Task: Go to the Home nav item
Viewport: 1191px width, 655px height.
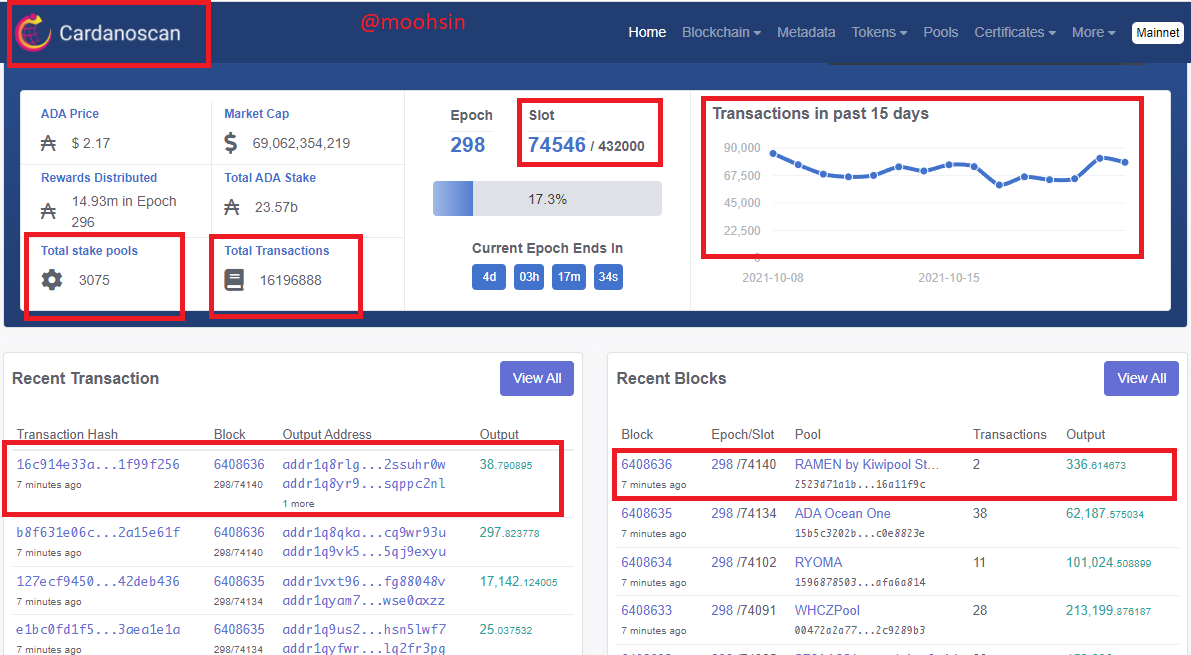Action: pyautogui.click(x=647, y=32)
